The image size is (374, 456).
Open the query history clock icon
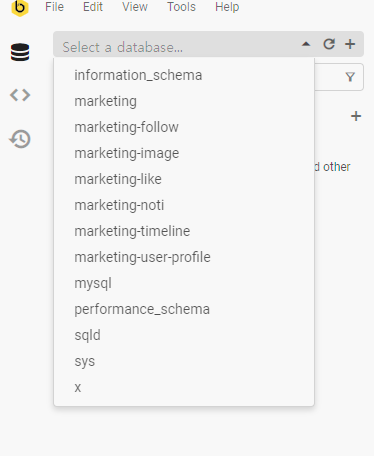pos(20,139)
